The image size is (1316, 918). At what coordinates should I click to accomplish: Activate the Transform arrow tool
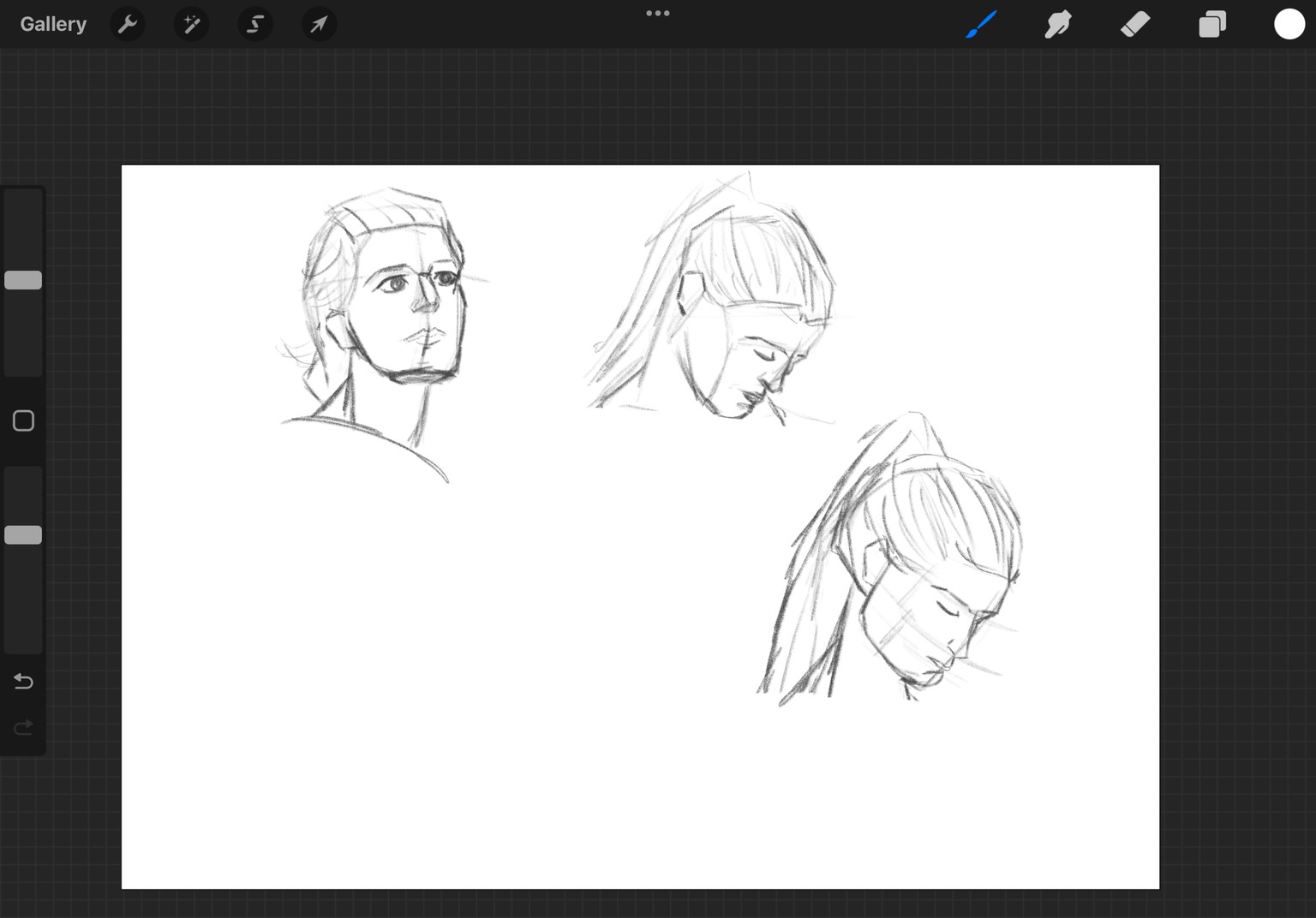(319, 24)
